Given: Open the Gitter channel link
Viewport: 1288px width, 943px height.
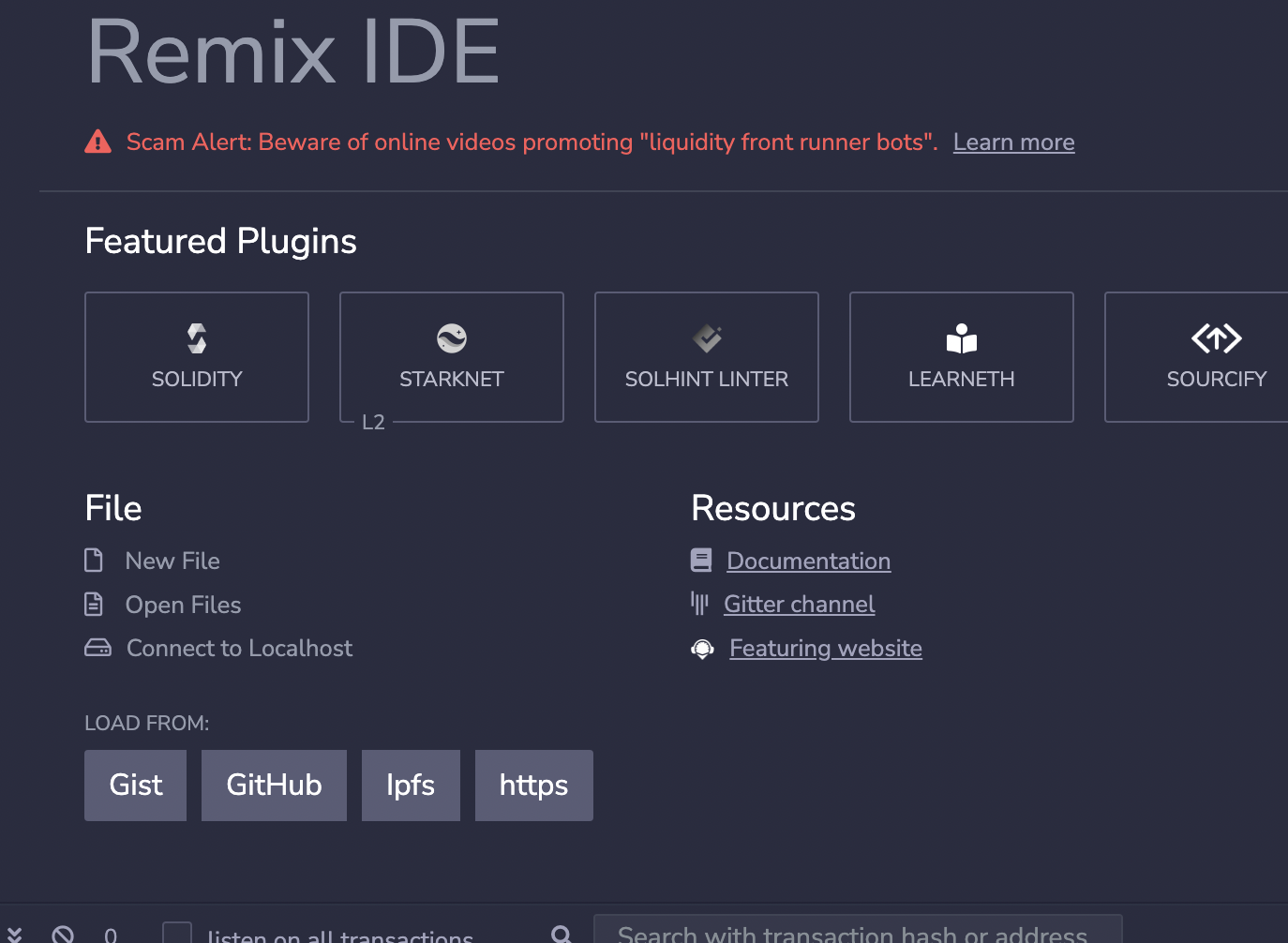Looking at the screenshot, I should tap(800, 605).
